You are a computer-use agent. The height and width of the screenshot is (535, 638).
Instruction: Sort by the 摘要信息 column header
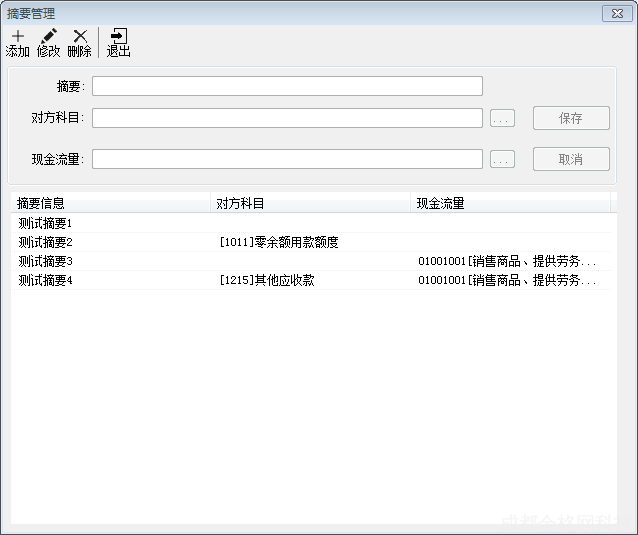coord(110,203)
